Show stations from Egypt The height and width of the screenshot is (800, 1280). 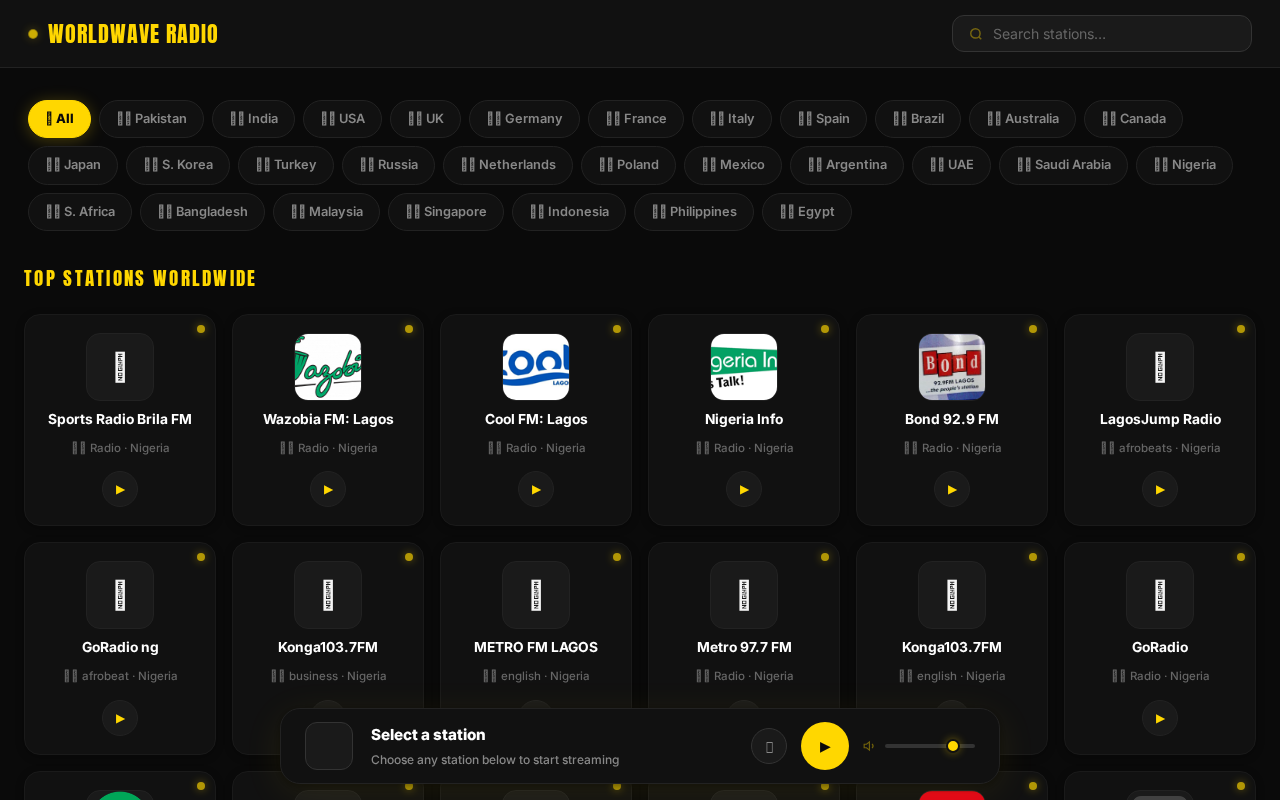tap(806, 212)
